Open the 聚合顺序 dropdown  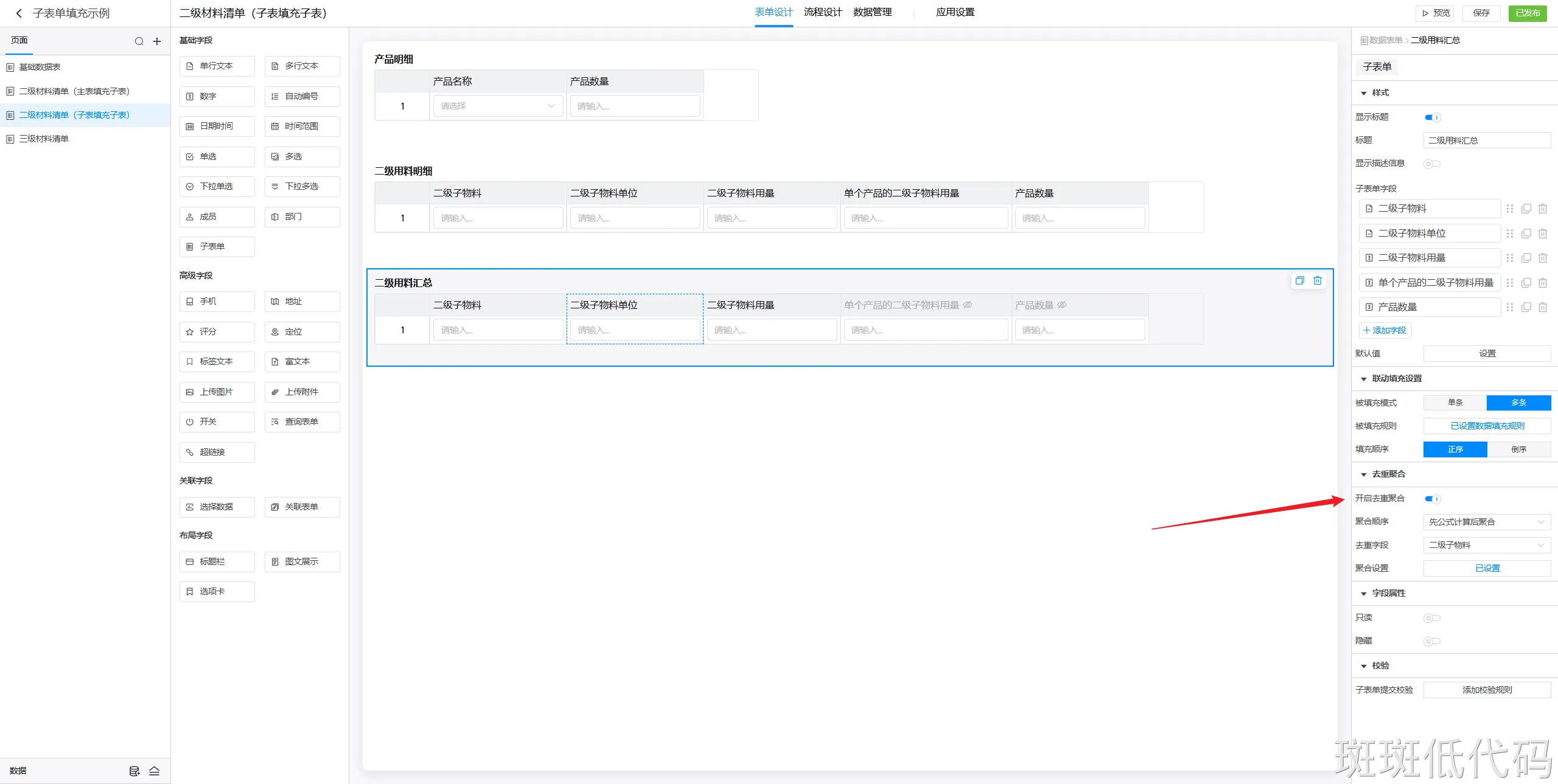point(1486,522)
